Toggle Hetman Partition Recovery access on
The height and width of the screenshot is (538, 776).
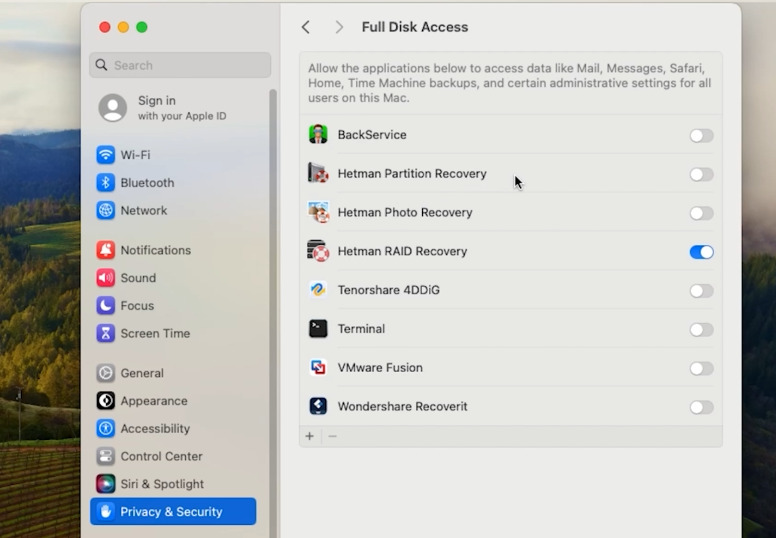(701, 174)
